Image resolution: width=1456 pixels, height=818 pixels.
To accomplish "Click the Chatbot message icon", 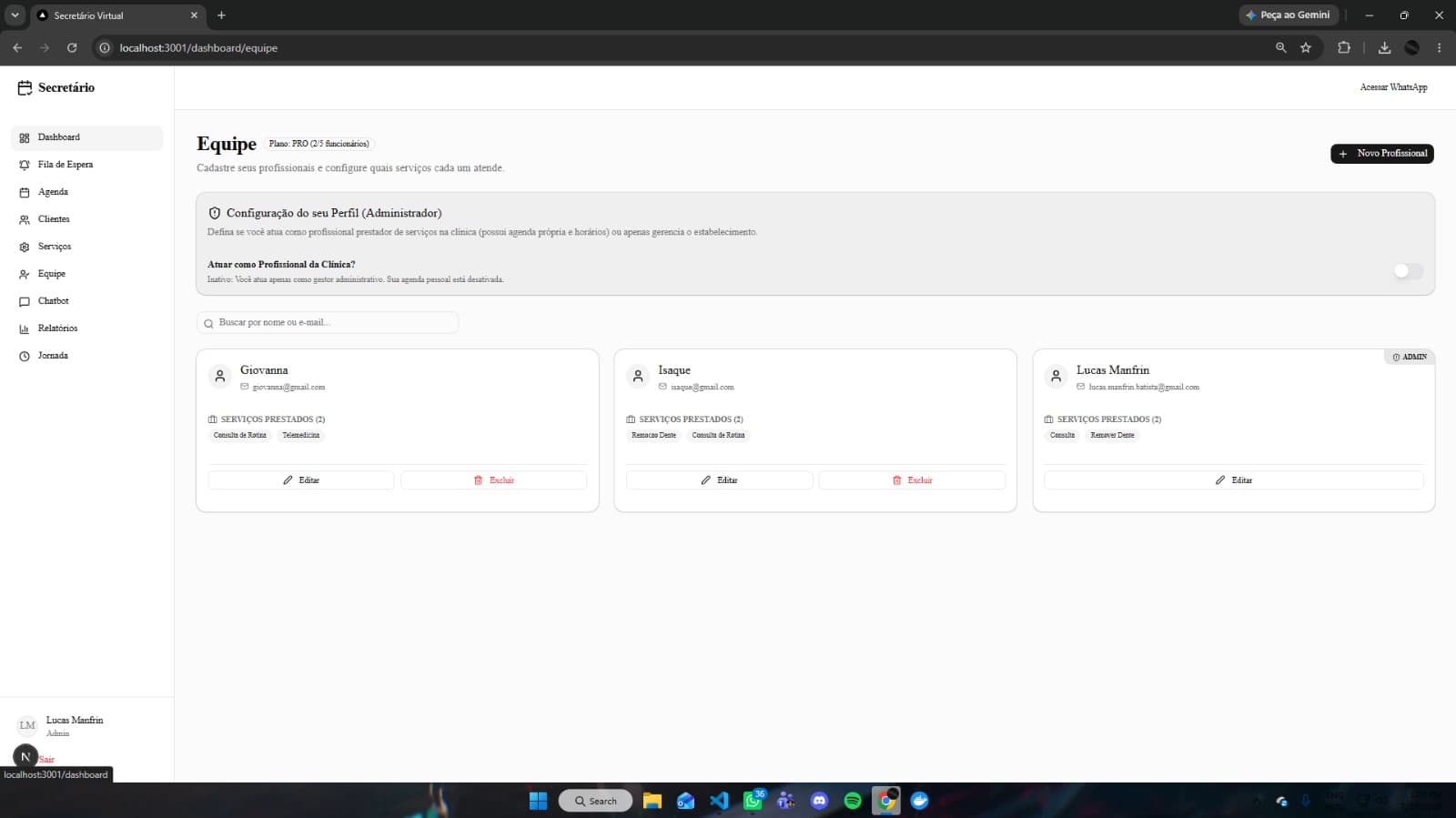I will [25, 302].
